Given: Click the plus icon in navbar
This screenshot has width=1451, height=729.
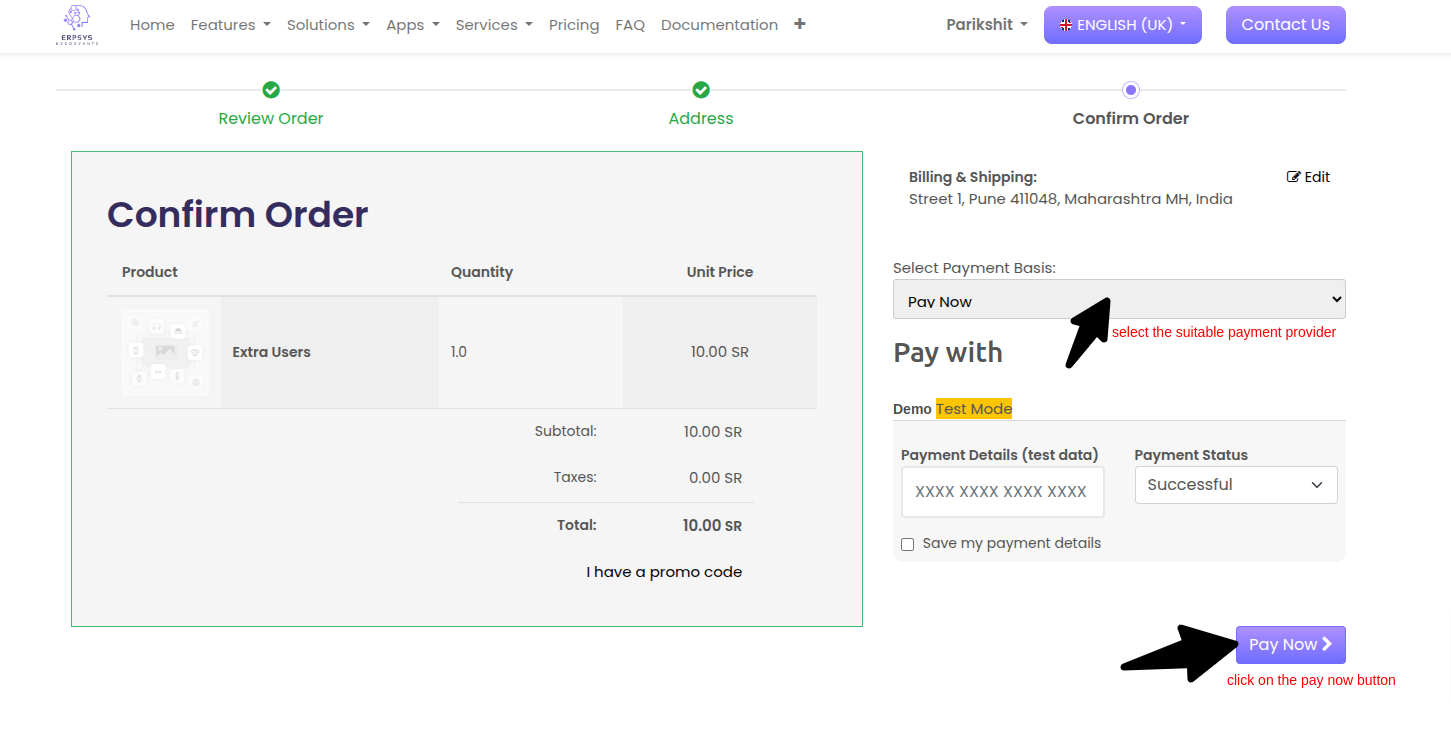Looking at the screenshot, I should (x=799, y=24).
